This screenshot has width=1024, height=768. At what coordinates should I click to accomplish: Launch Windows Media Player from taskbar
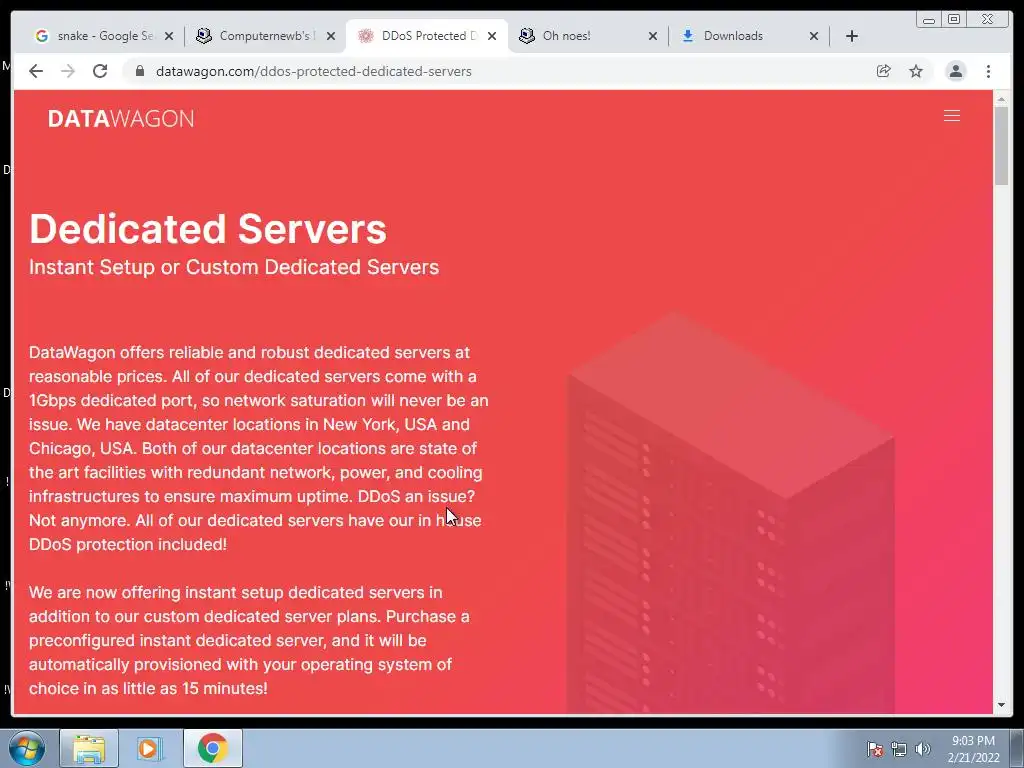coord(150,748)
